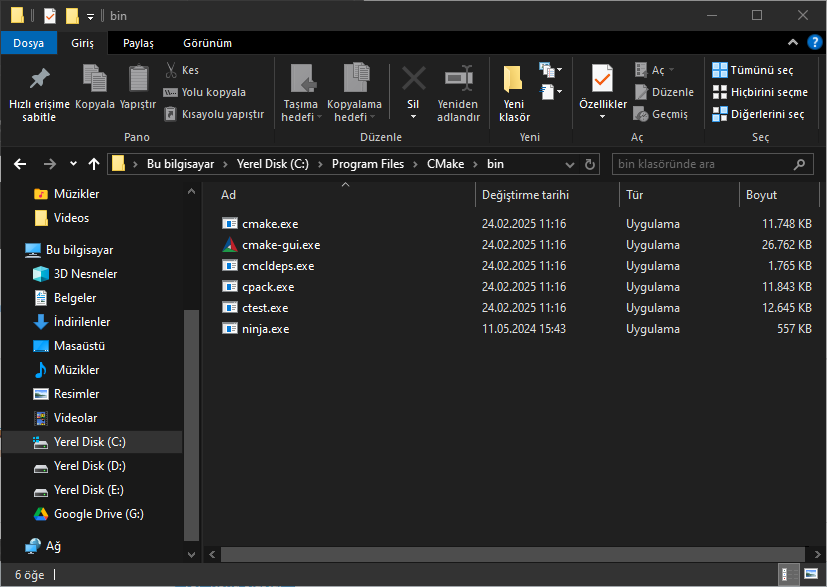Sort by the Ad column header
The image size is (827, 587).
(345, 195)
